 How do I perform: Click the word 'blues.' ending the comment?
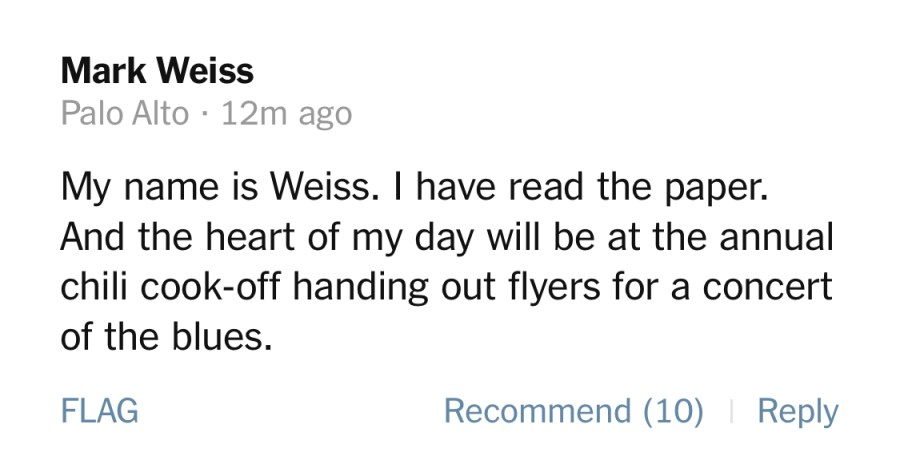tap(221, 337)
